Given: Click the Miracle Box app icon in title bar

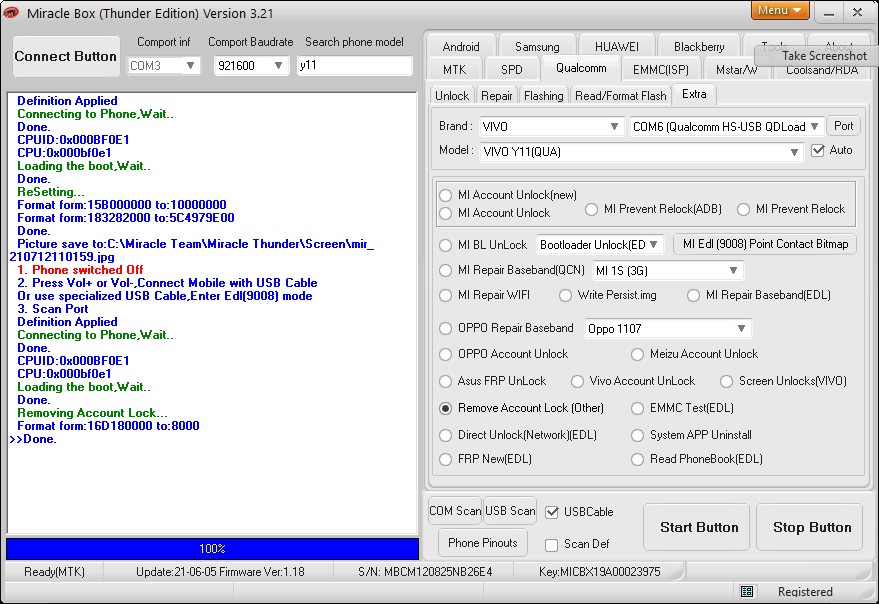Looking at the screenshot, I should coord(10,12).
